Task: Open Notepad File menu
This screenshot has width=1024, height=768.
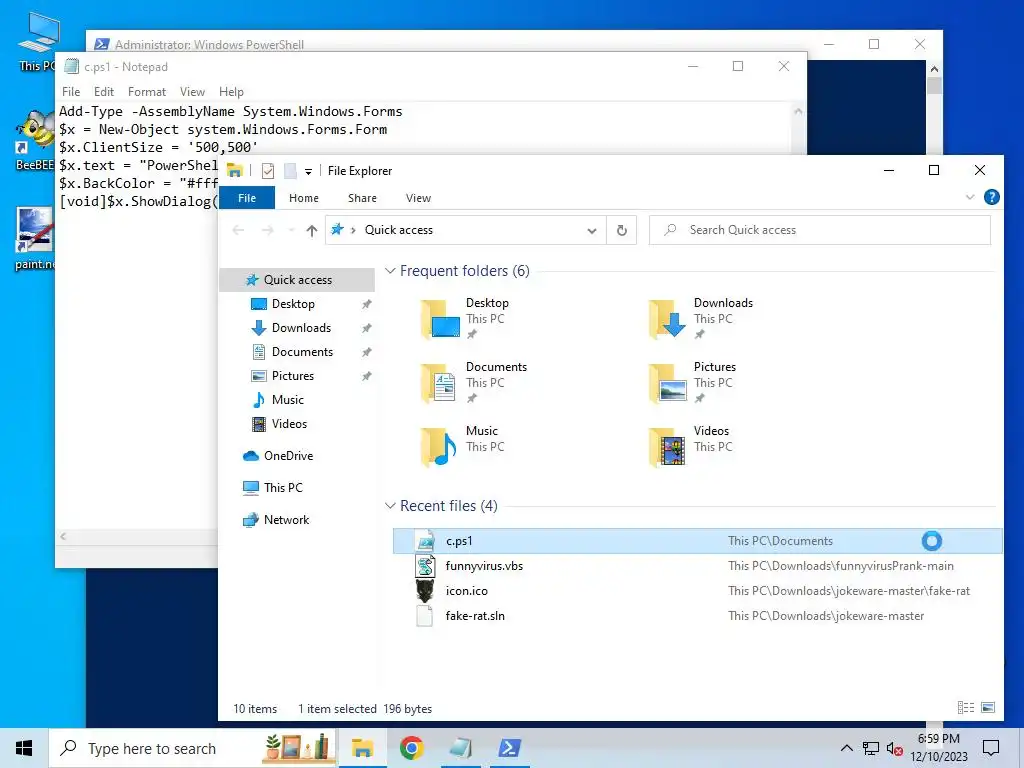Action: click(71, 92)
